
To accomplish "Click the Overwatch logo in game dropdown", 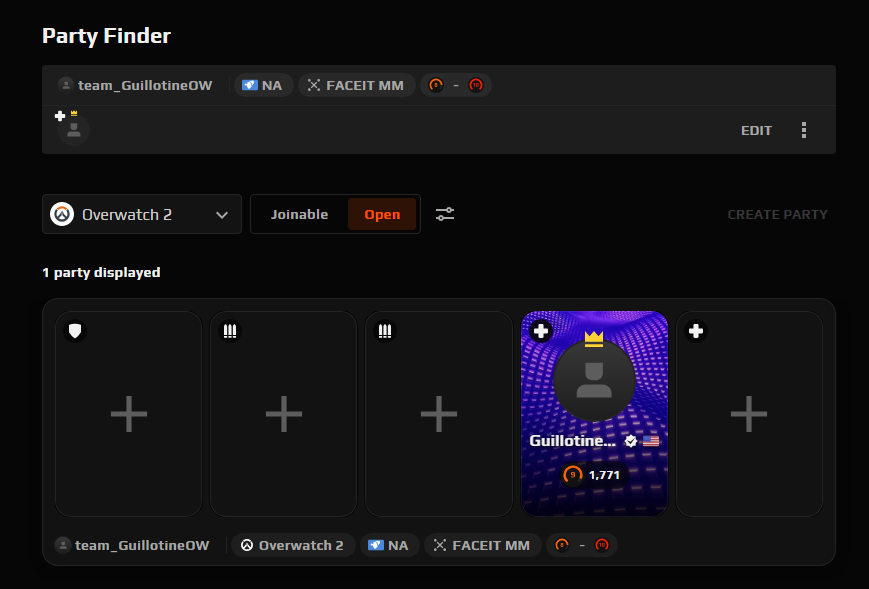I will click(x=62, y=214).
